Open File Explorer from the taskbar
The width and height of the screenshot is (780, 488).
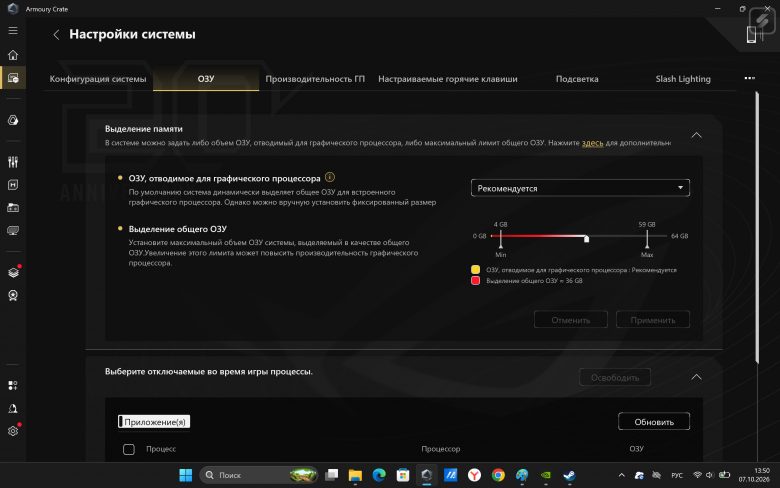355,476
